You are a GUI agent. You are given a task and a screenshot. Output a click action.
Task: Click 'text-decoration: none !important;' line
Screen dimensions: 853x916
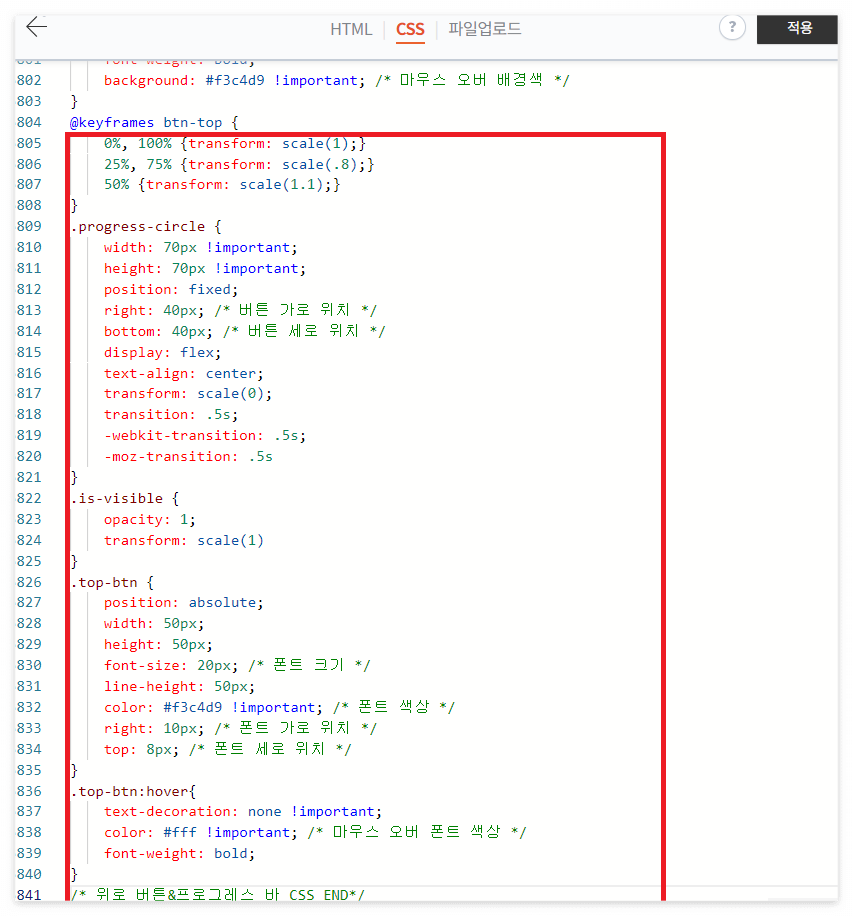[242, 812]
